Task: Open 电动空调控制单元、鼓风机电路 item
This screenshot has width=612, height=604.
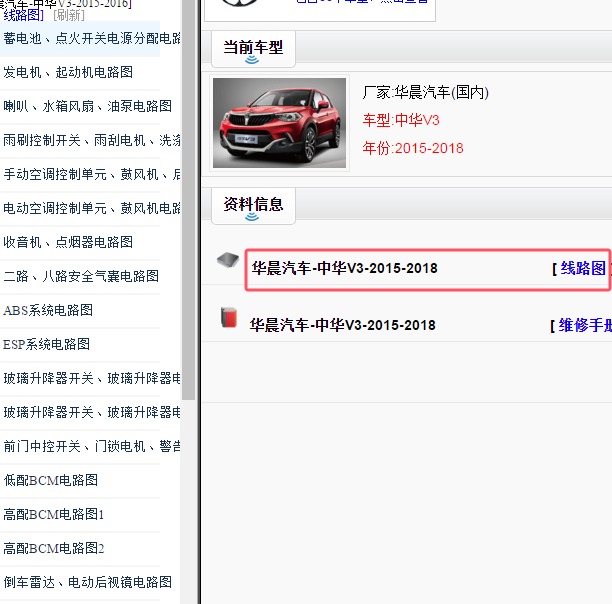Action: [x=91, y=208]
